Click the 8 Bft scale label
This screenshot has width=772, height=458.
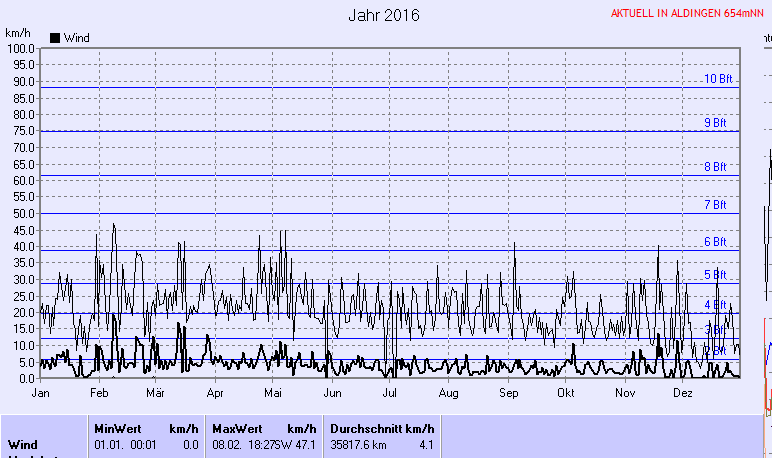click(x=715, y=167)
